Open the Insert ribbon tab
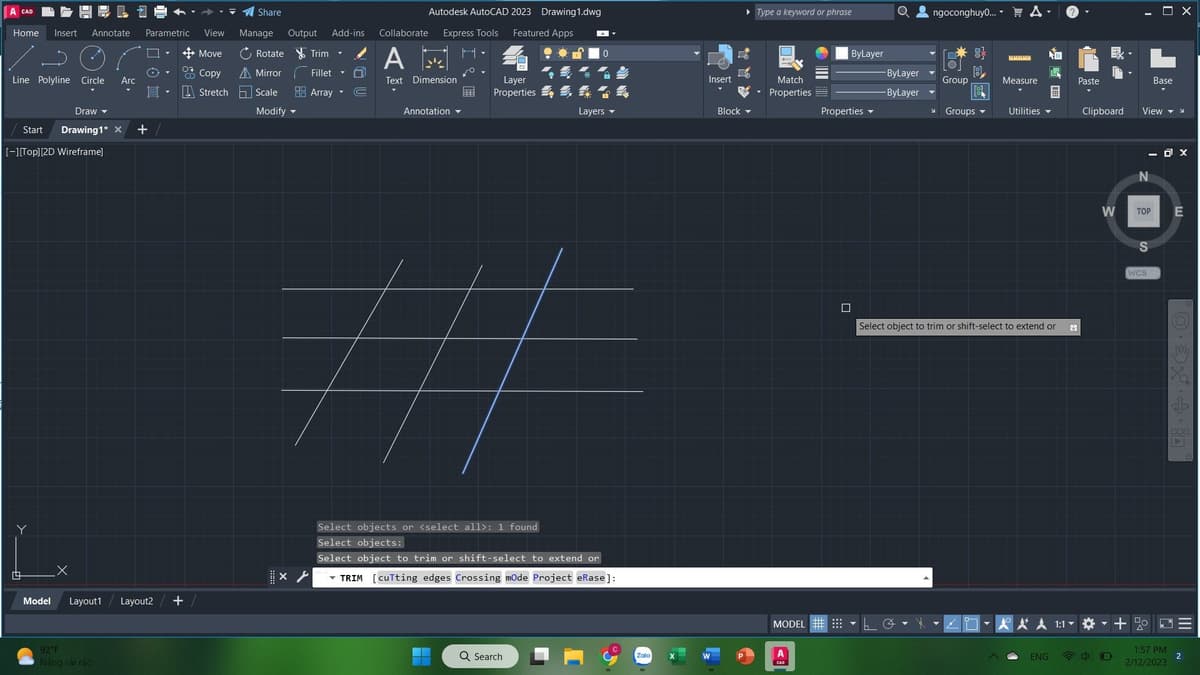 [x=65, y=33]
